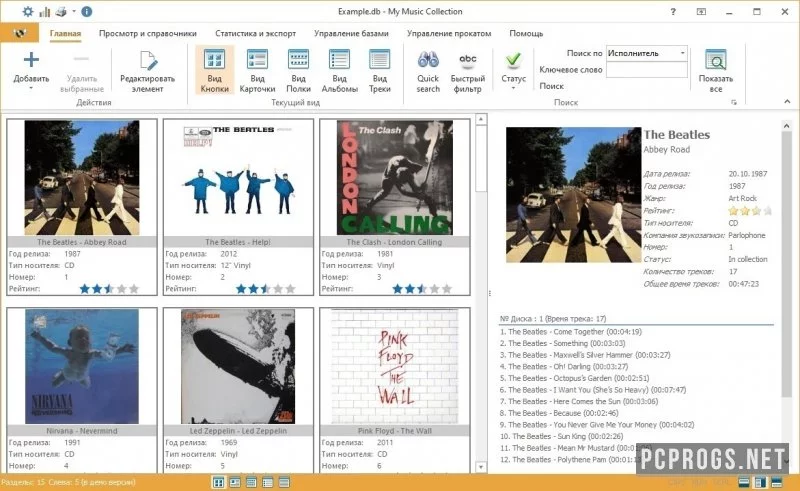Image resolution: width=800 pixels, height=491 pixels.
Task: Click the gold rating stars in details panel
Action: [x=750, y=211]
